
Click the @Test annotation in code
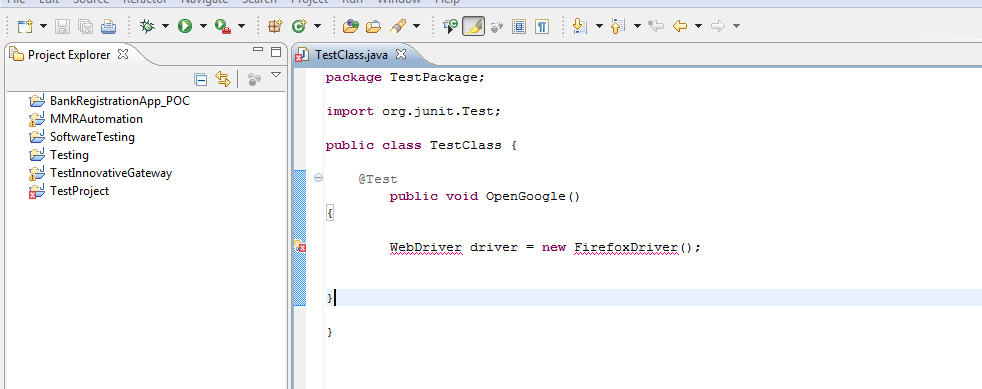pyautogui.click(x=378, y=179)
